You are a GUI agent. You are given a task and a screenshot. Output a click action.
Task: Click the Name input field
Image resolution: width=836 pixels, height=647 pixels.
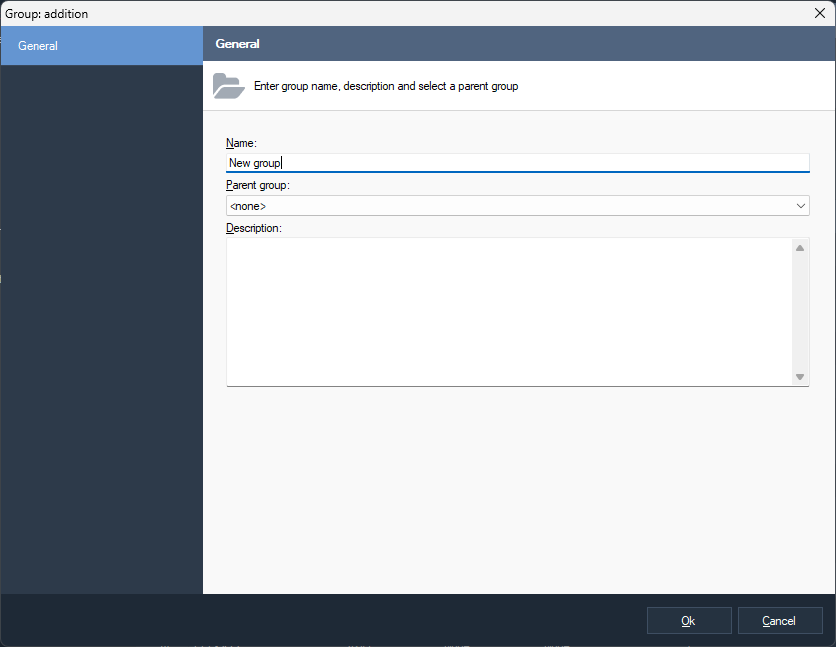click(x=517, y=163)
